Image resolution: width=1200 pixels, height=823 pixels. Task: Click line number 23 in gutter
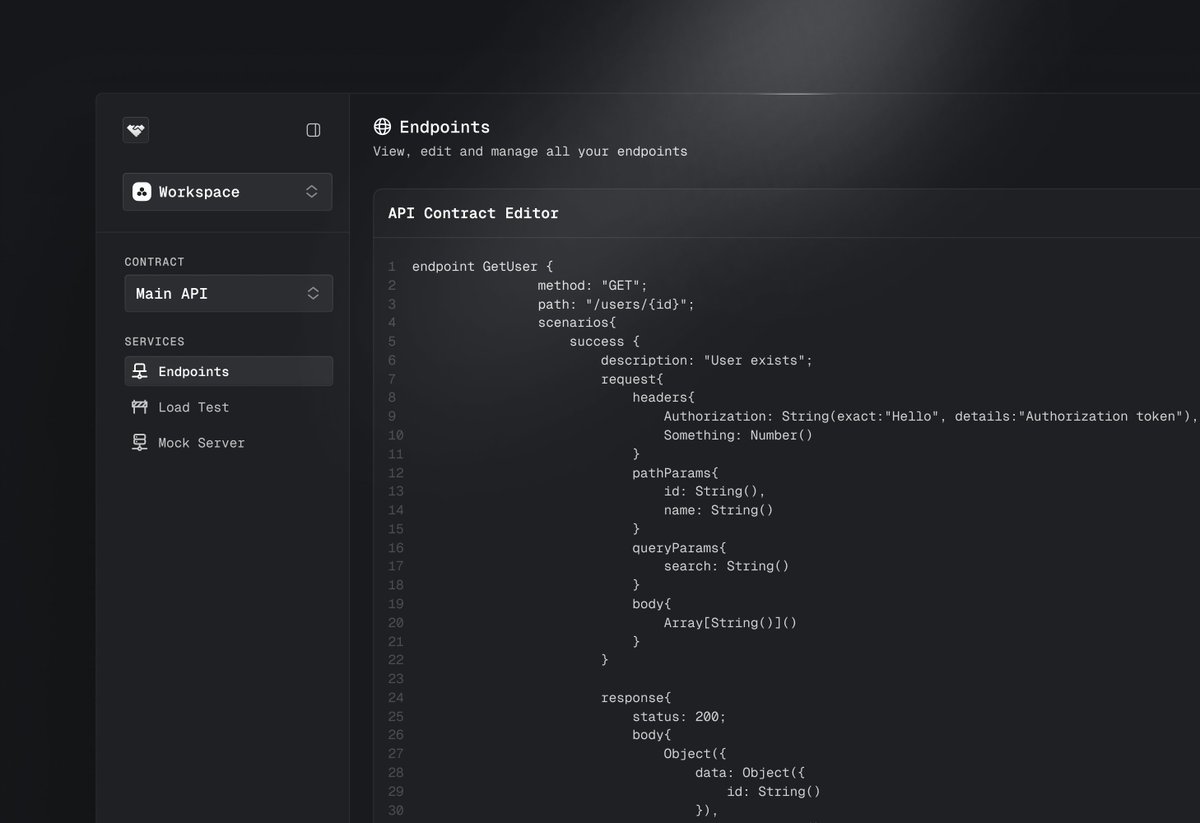pos(395,679)
